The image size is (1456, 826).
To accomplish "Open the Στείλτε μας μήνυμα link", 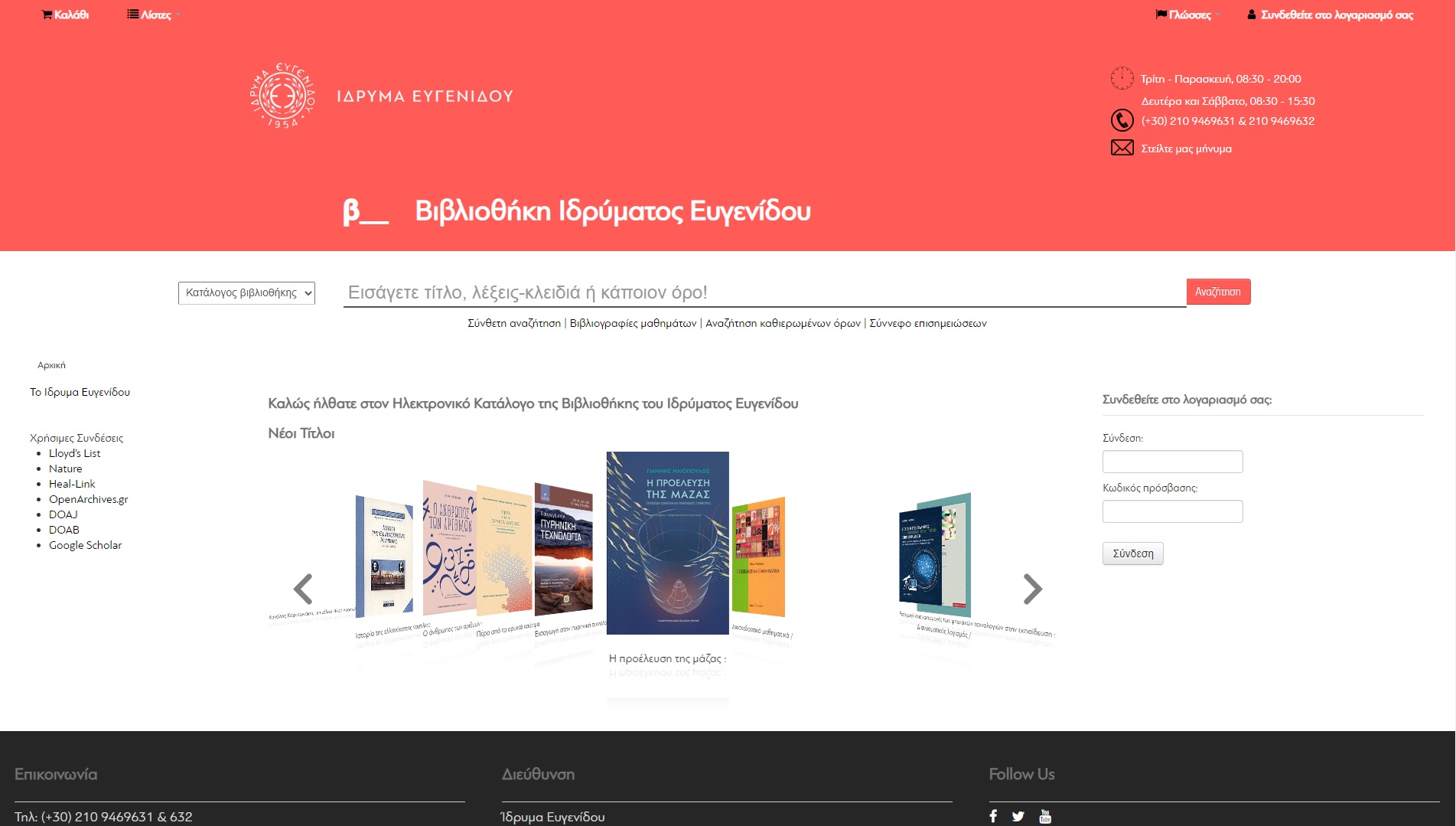I will 1186,149.
